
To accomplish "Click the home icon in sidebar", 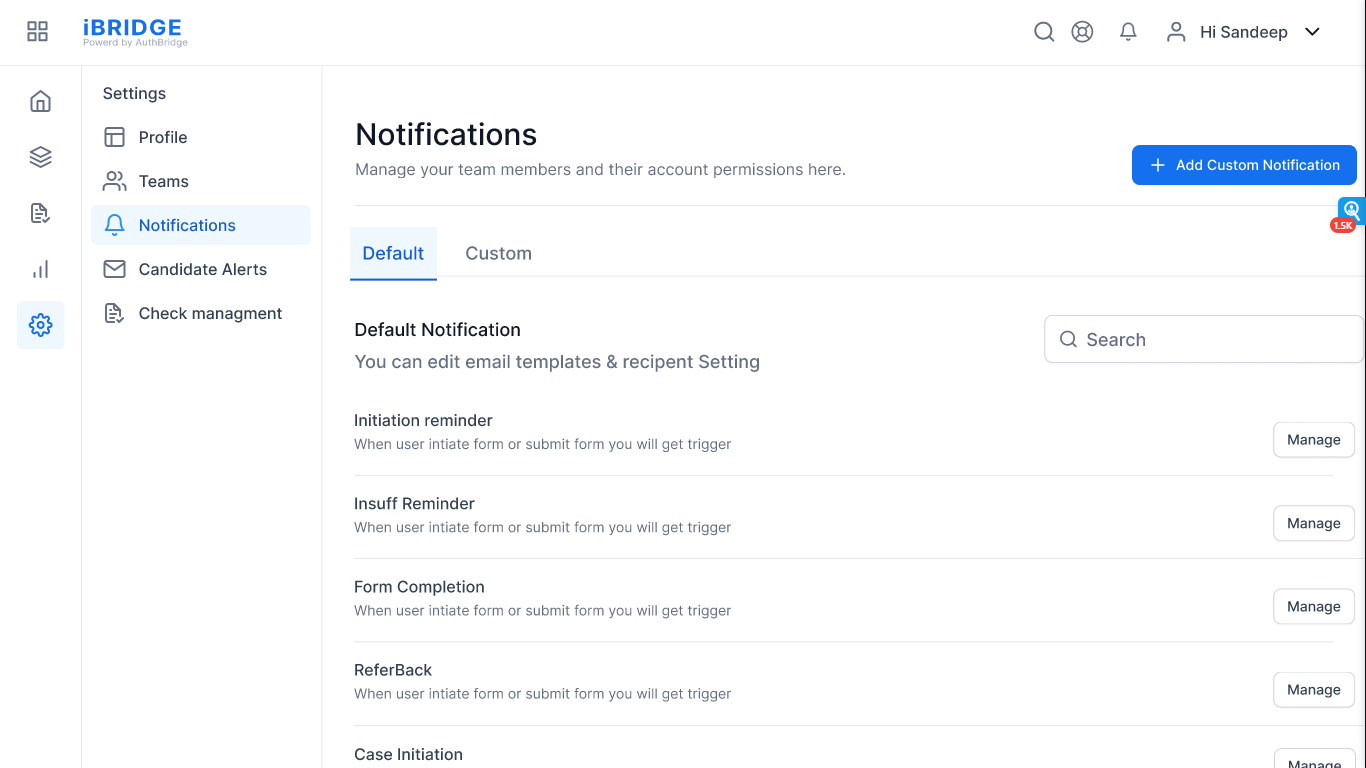I will (x=40, y=101).
